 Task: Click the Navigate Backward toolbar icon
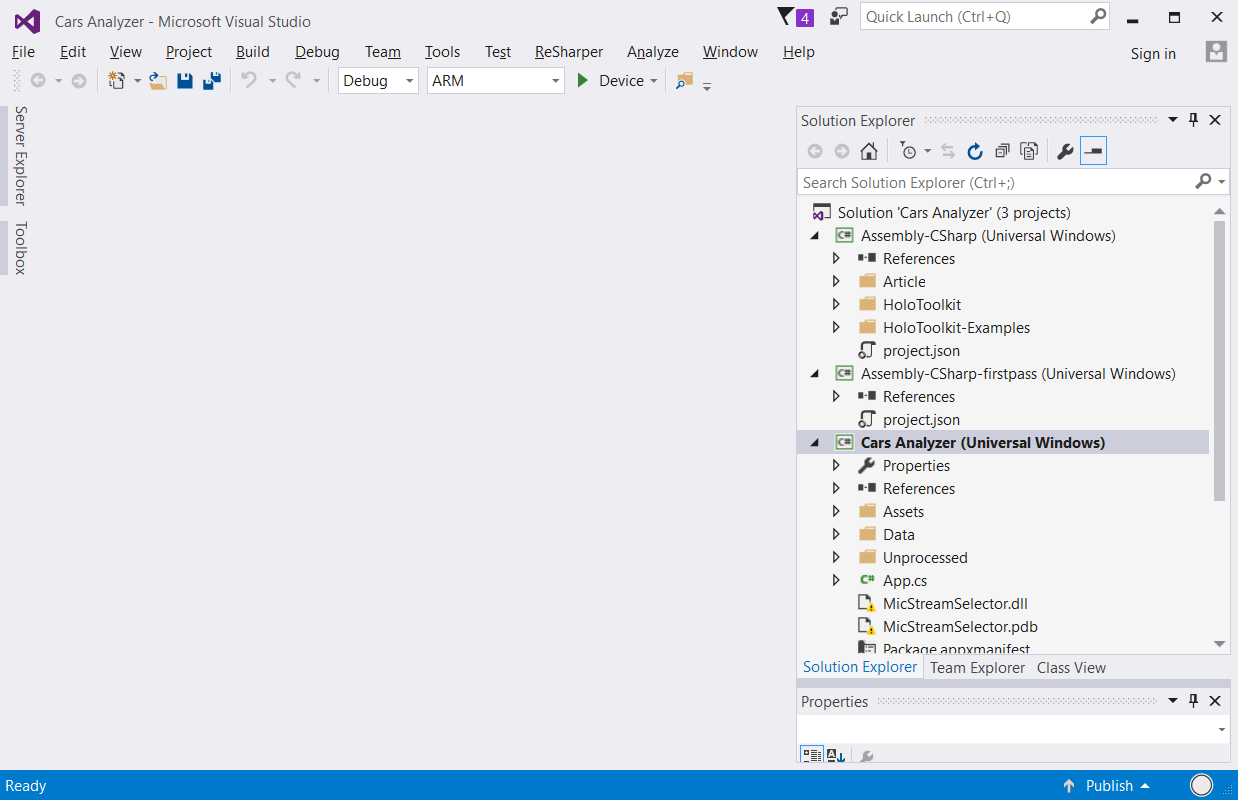click(x=38, y=81)
